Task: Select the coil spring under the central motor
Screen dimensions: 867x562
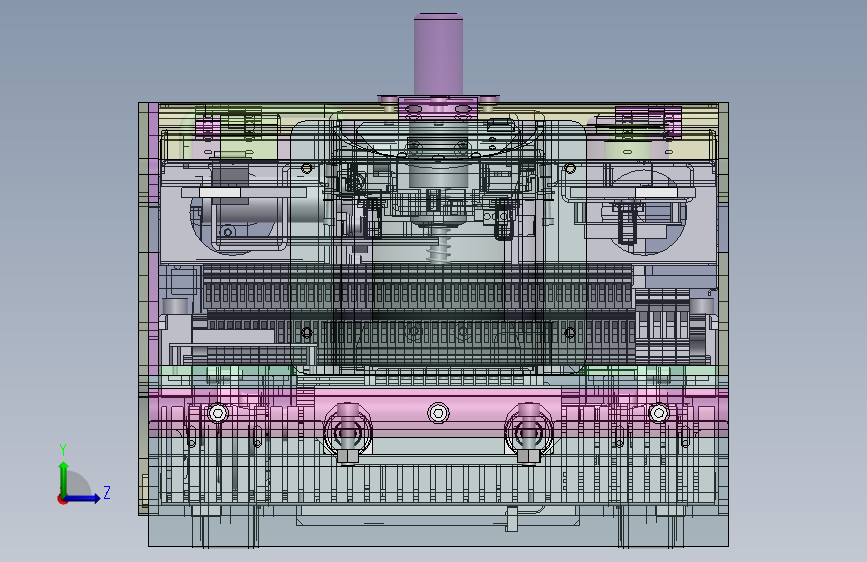Action: 438,248
